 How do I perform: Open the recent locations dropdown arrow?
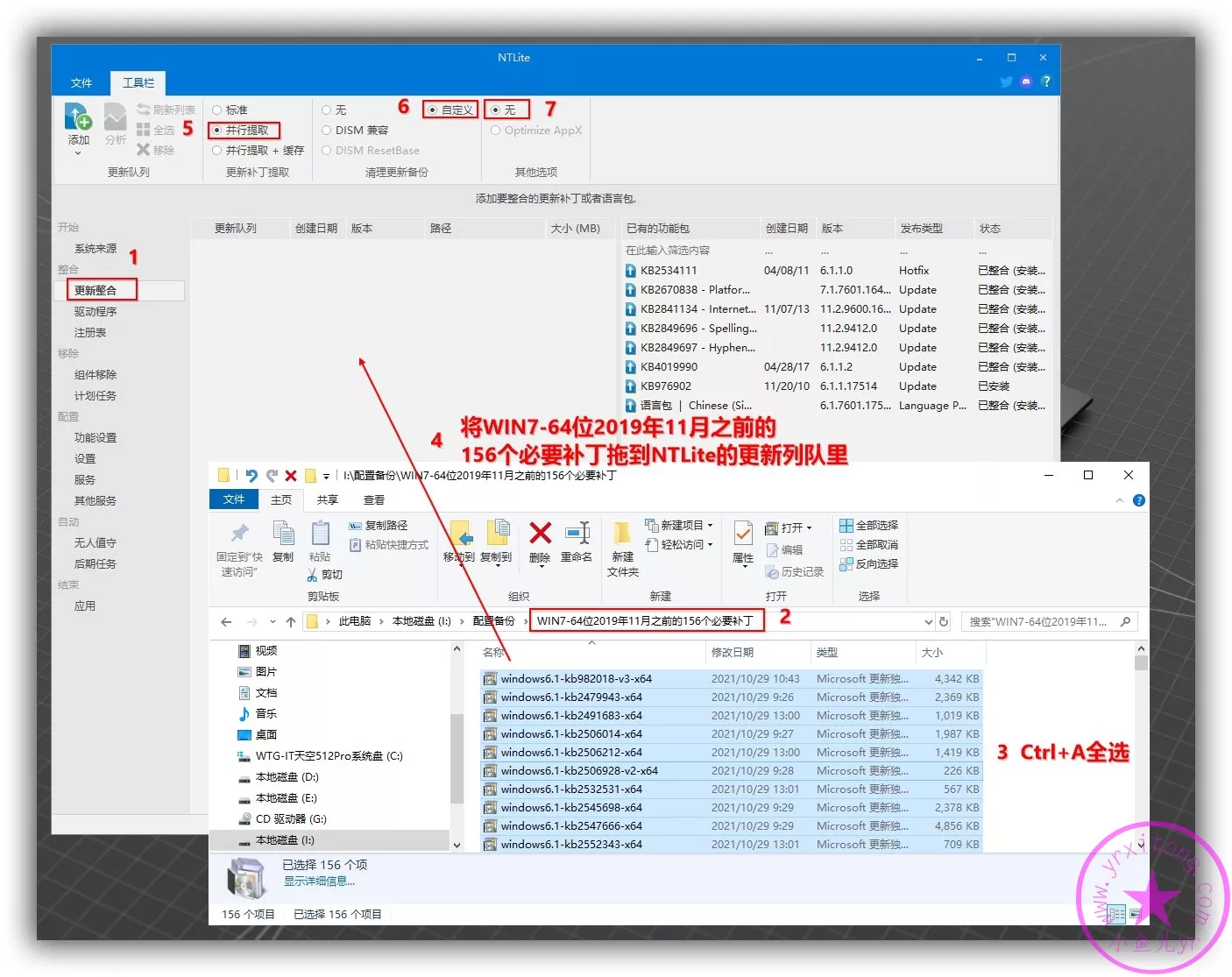[x=273, y=621]
